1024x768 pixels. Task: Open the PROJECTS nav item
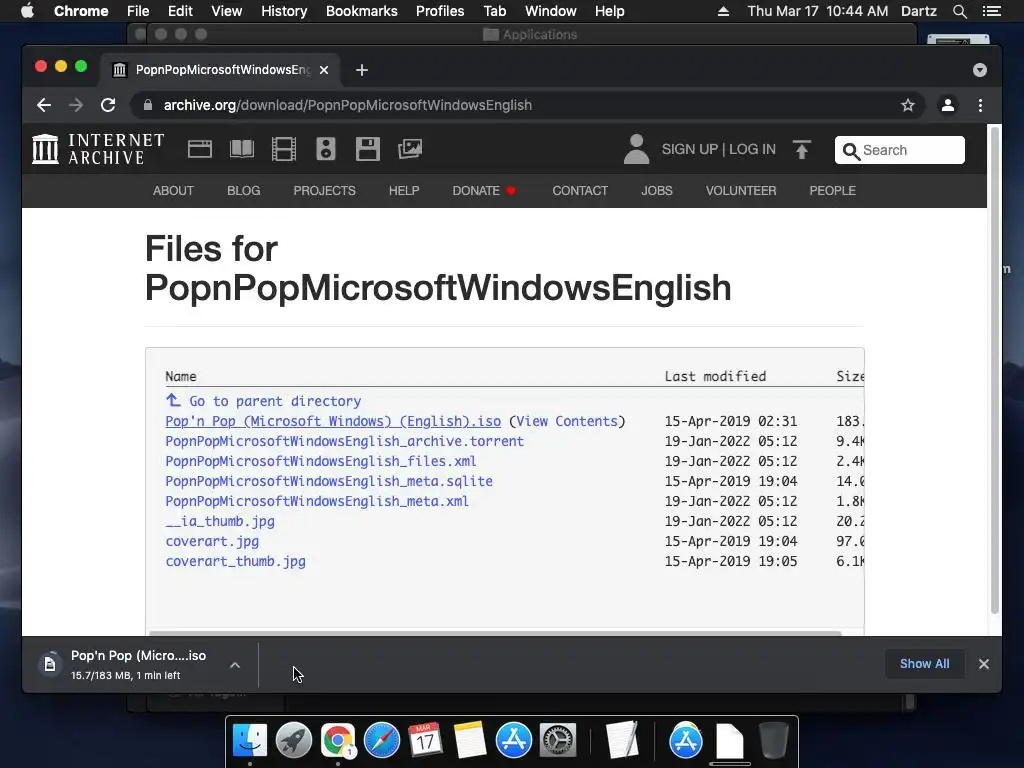(x=325, y=191)
